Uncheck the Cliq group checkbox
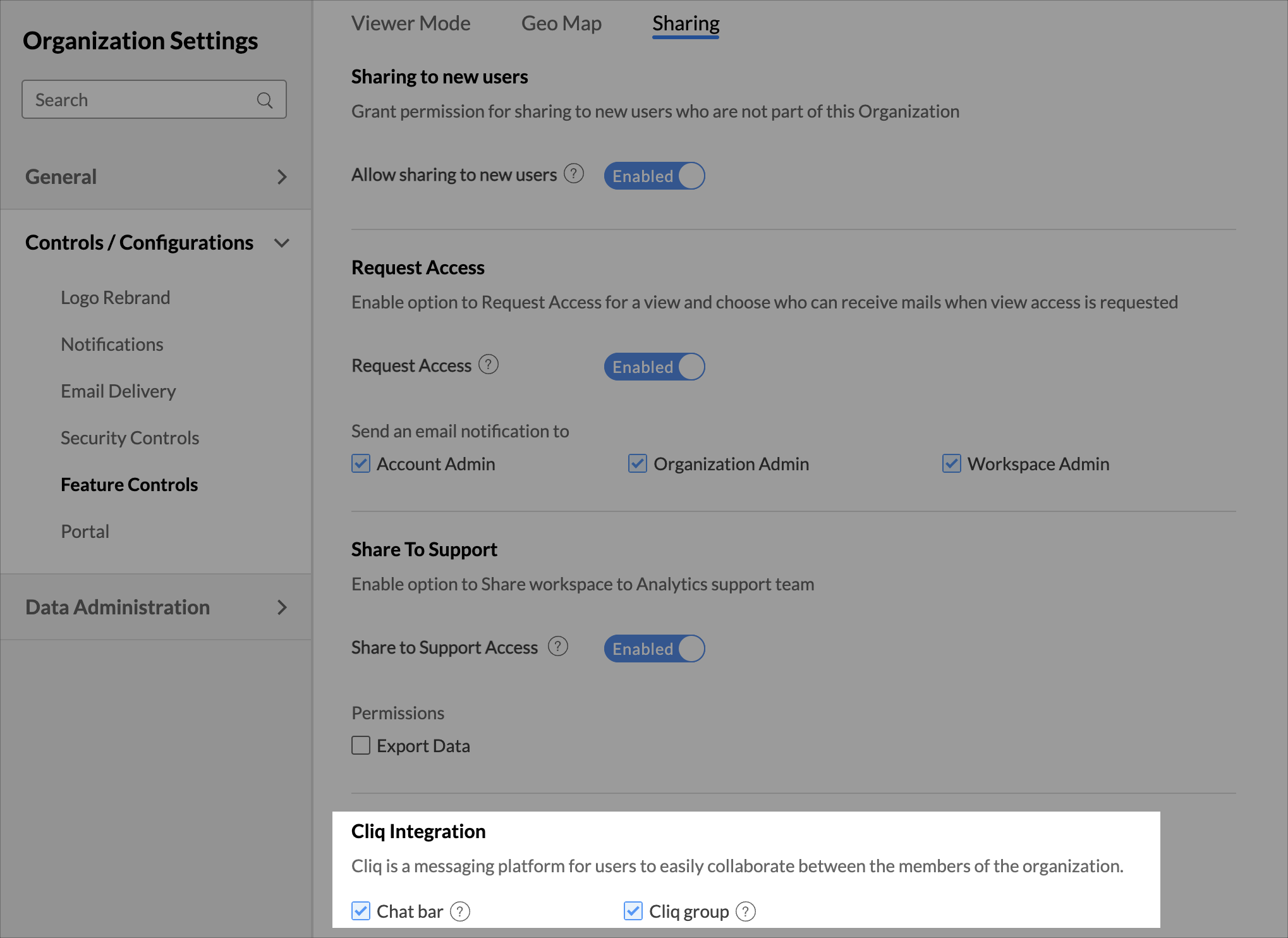This screenshot has height=938, width=1288. tap(633, 911)
